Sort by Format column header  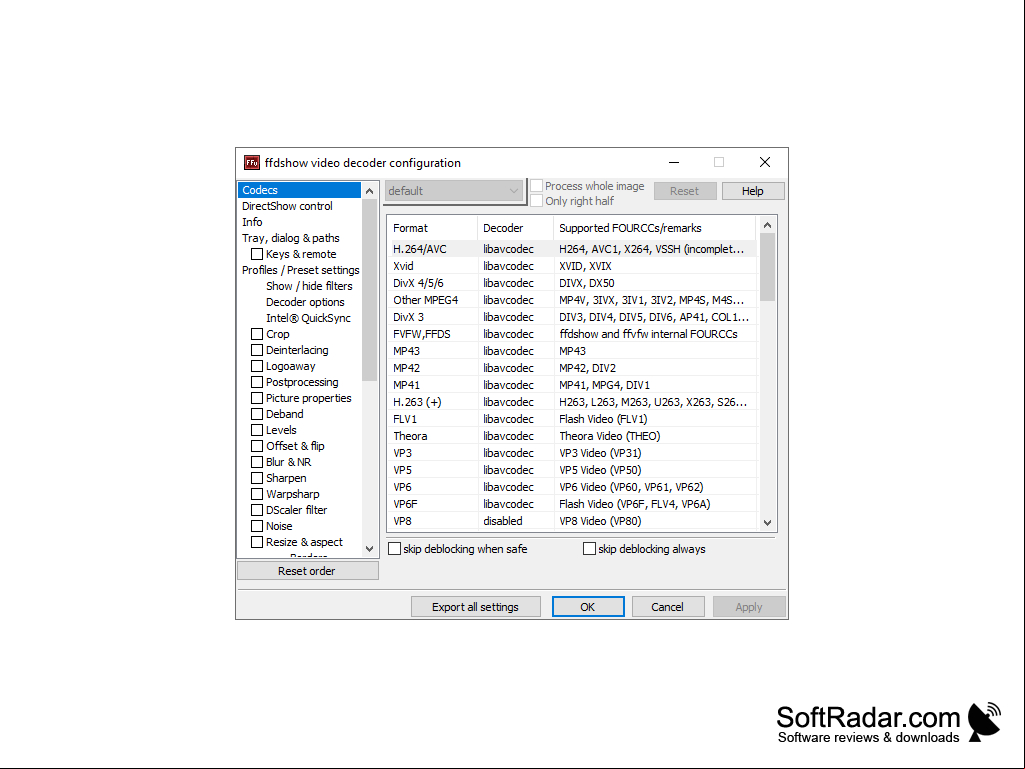432,228
